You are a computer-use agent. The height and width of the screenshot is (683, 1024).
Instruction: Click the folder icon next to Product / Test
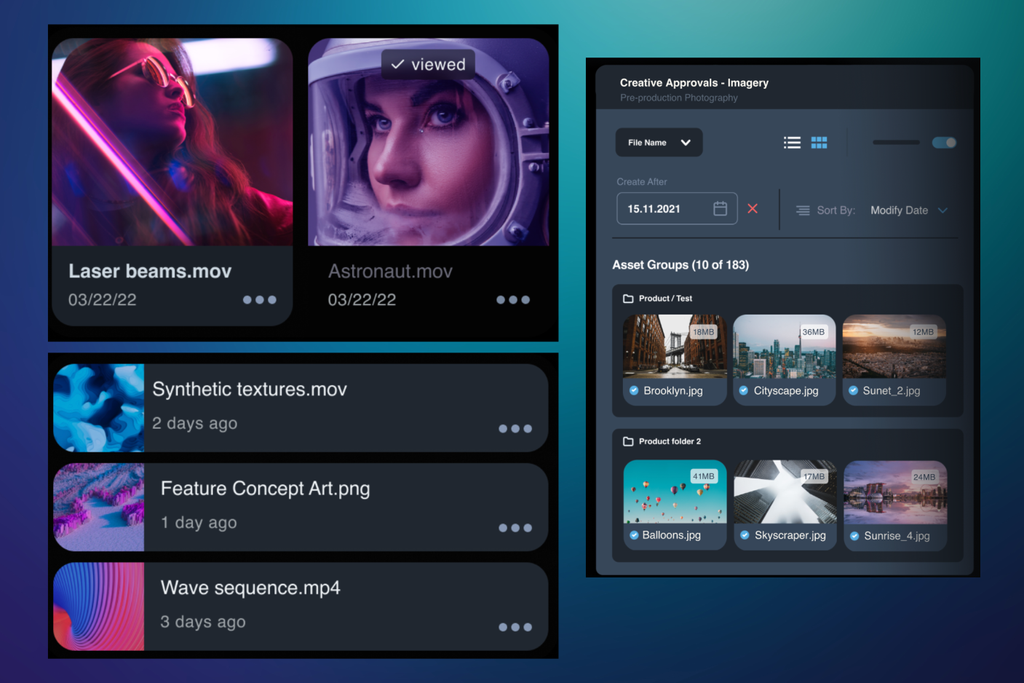coord(627,298)
